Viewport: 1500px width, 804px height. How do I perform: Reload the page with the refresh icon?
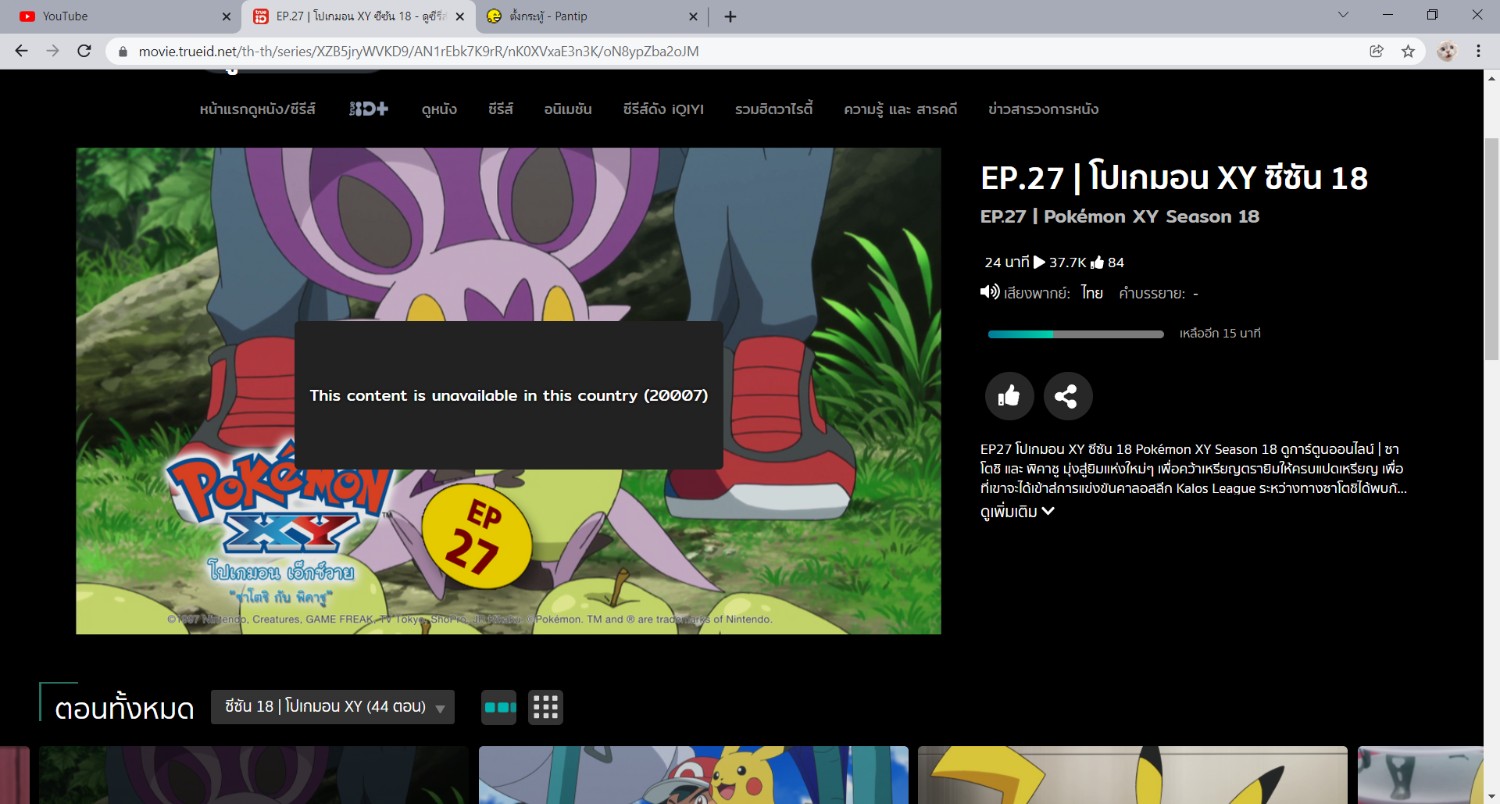pos(84,51)
